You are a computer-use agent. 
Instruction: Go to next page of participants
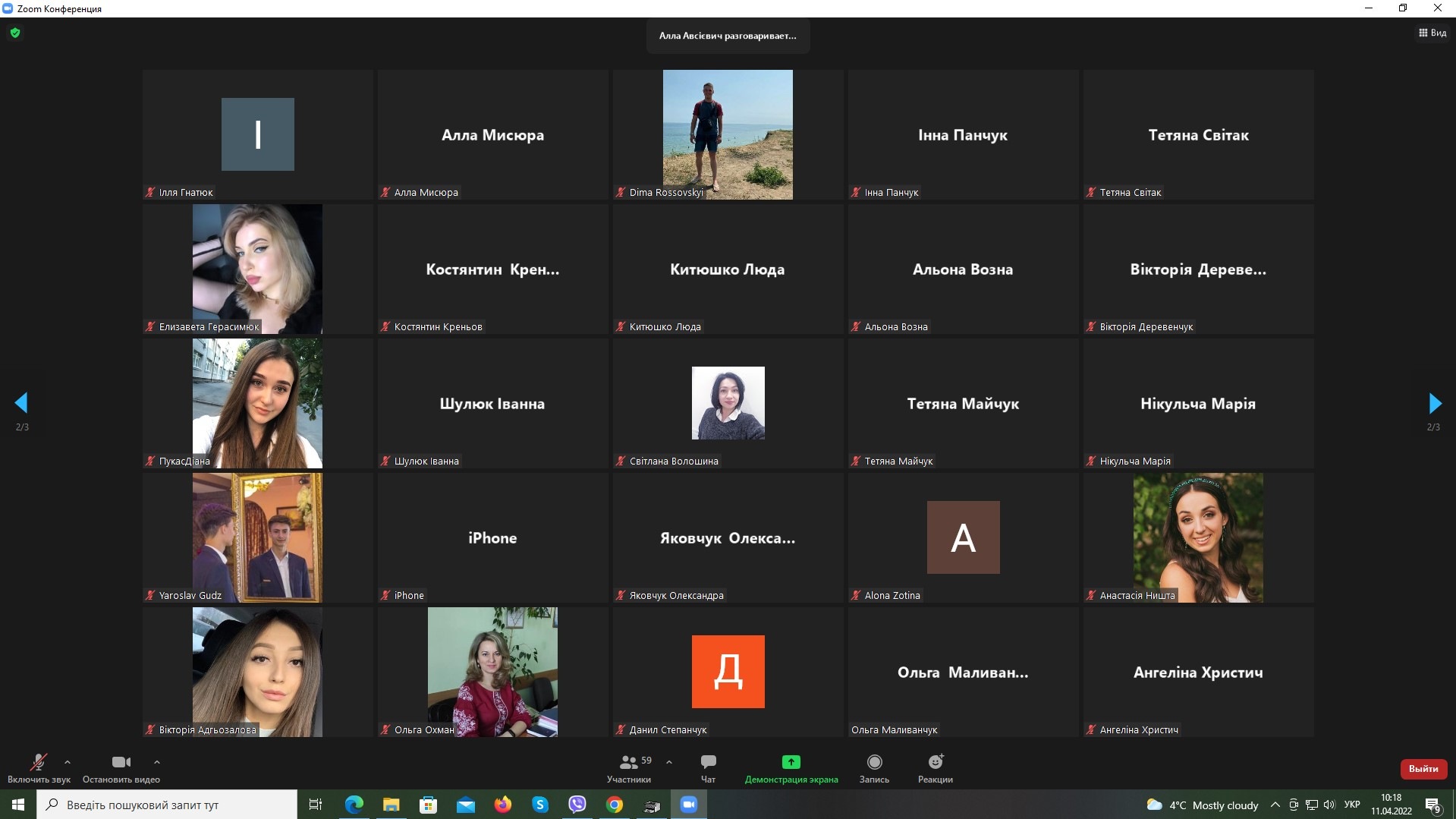tap(1434, 403)
